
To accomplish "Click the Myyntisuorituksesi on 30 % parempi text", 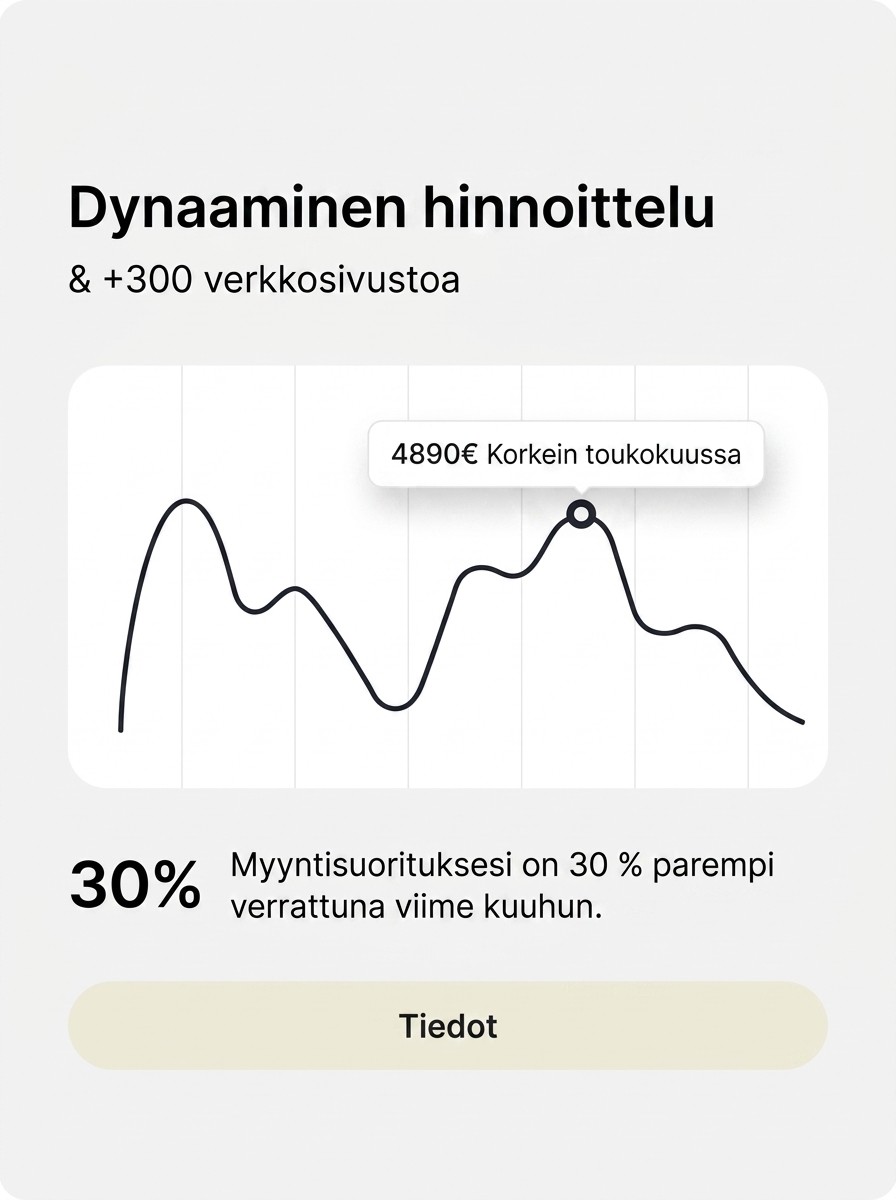I will 502,865.
